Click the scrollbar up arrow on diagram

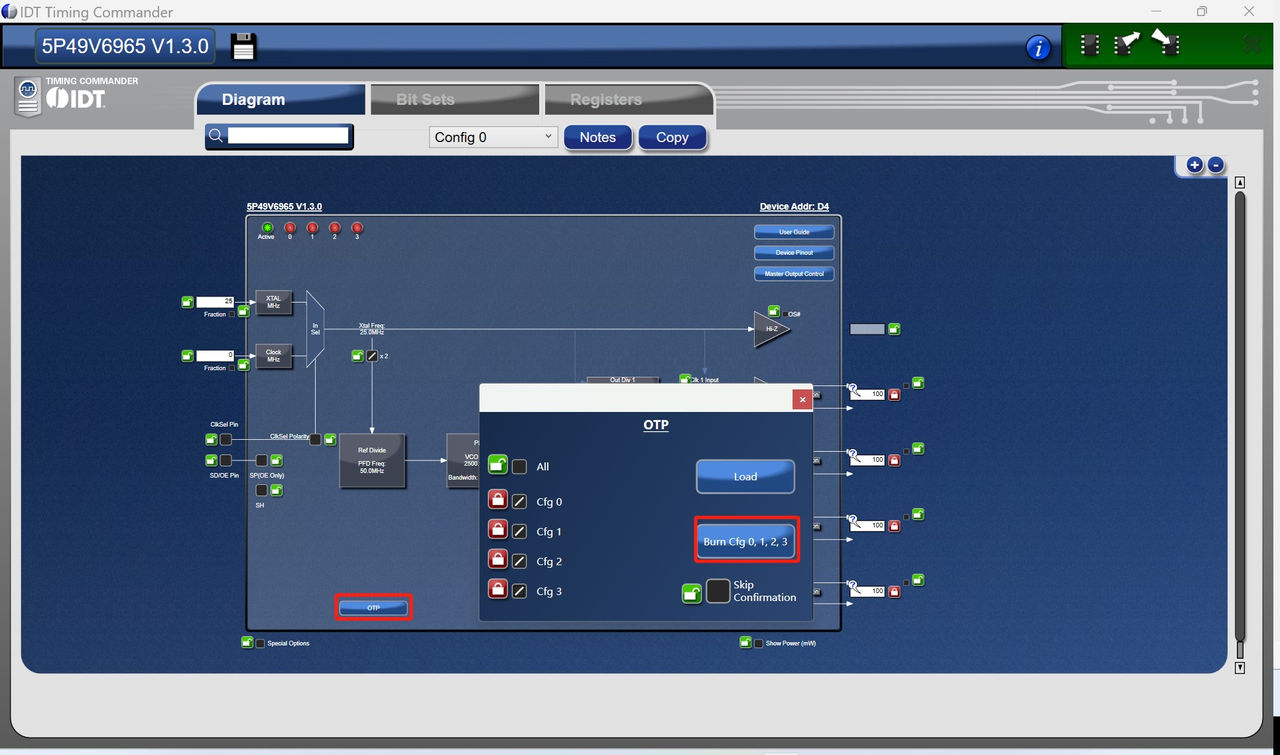[x=1240, y=183]
